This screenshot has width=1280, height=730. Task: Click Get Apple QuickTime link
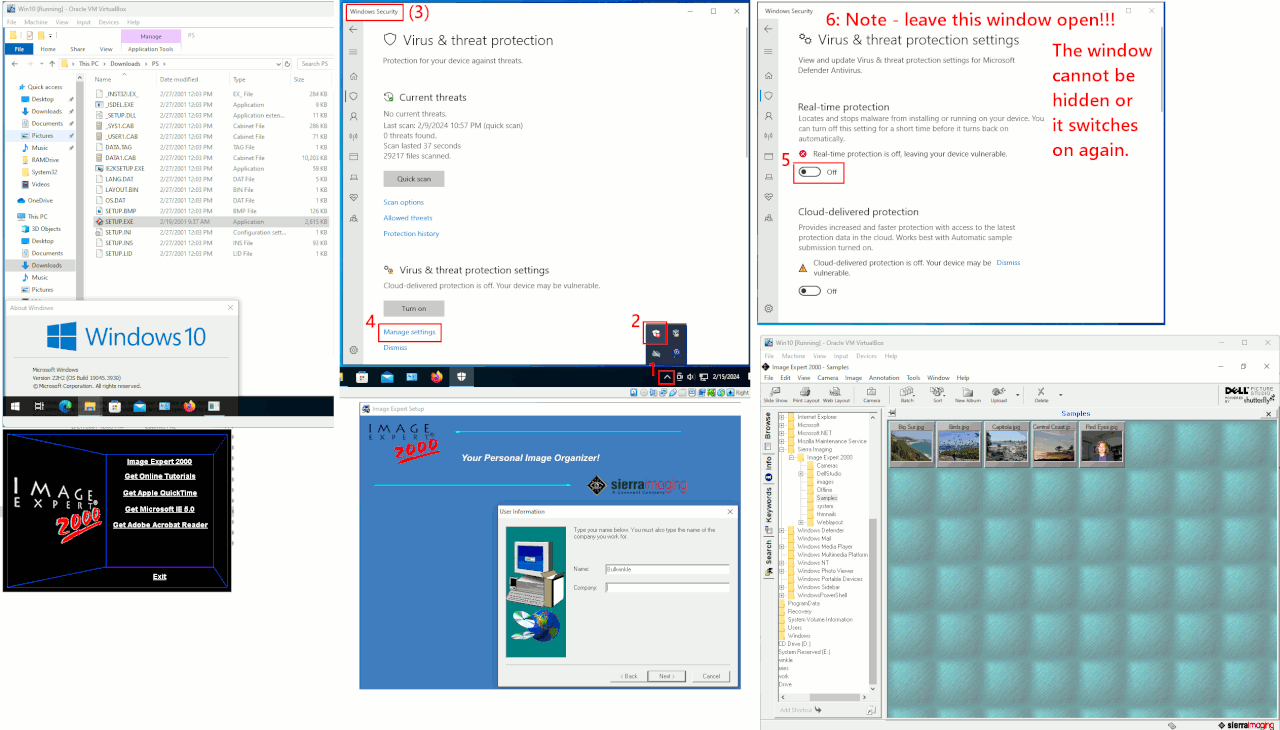pyautogui.click(x=160, y=493)
